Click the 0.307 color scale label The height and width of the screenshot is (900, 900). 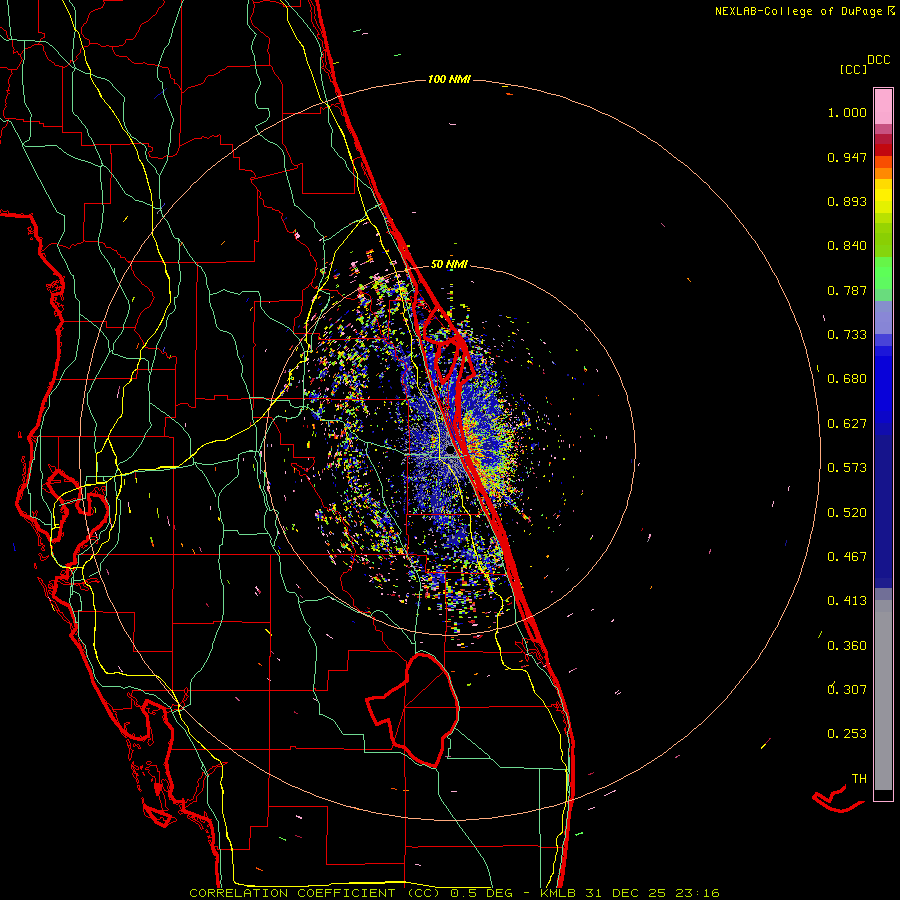click(x=847, y=689)
